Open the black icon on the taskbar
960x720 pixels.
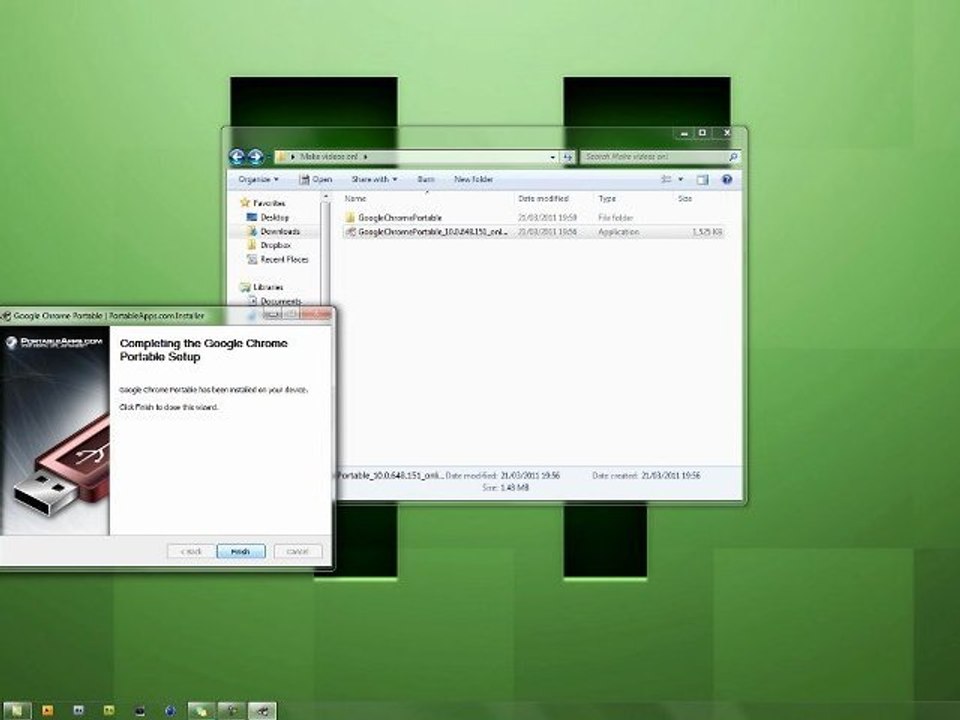(140, 711)
